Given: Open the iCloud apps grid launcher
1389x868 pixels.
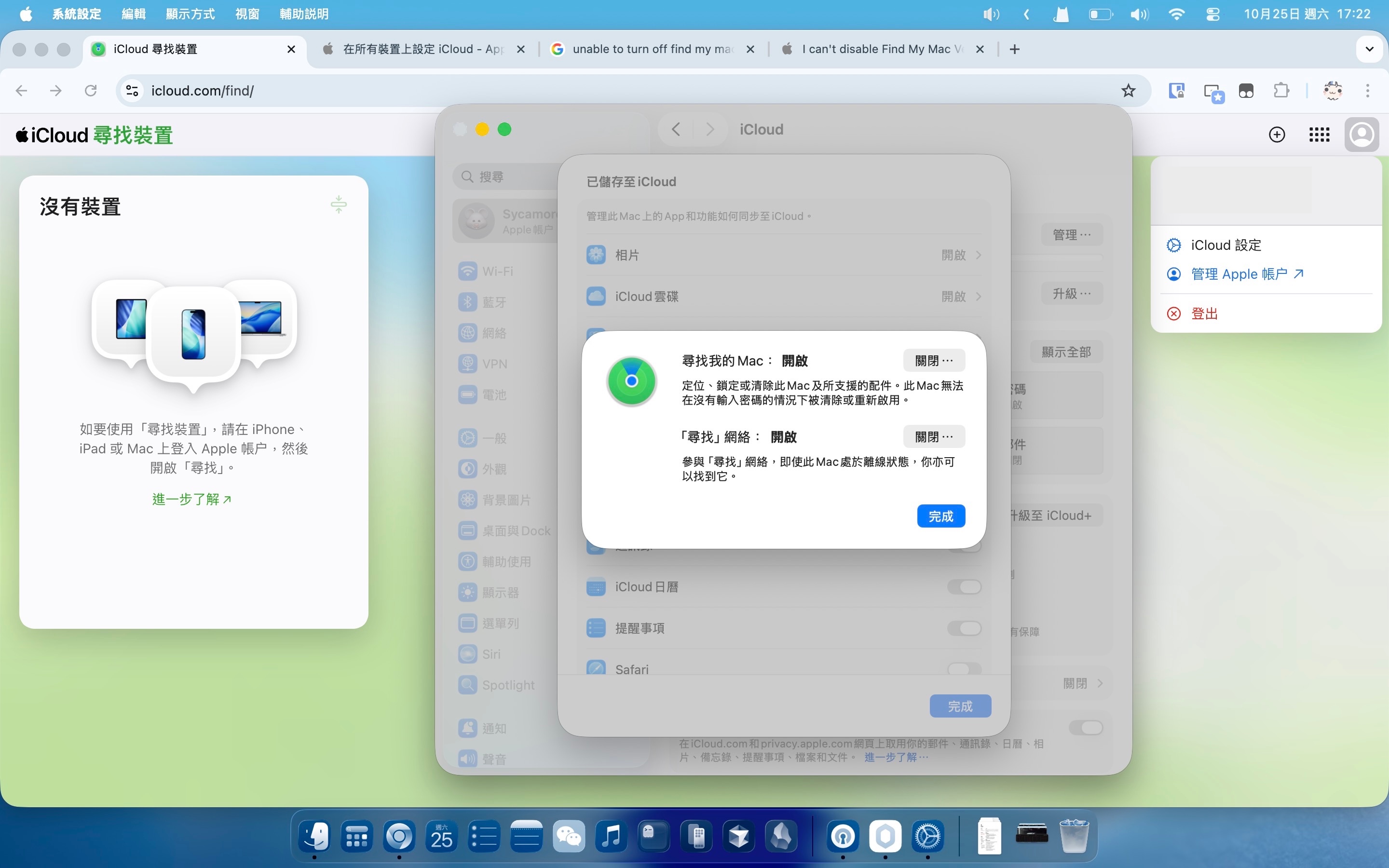Looking at the screenshot, I should click(1319, 135).
